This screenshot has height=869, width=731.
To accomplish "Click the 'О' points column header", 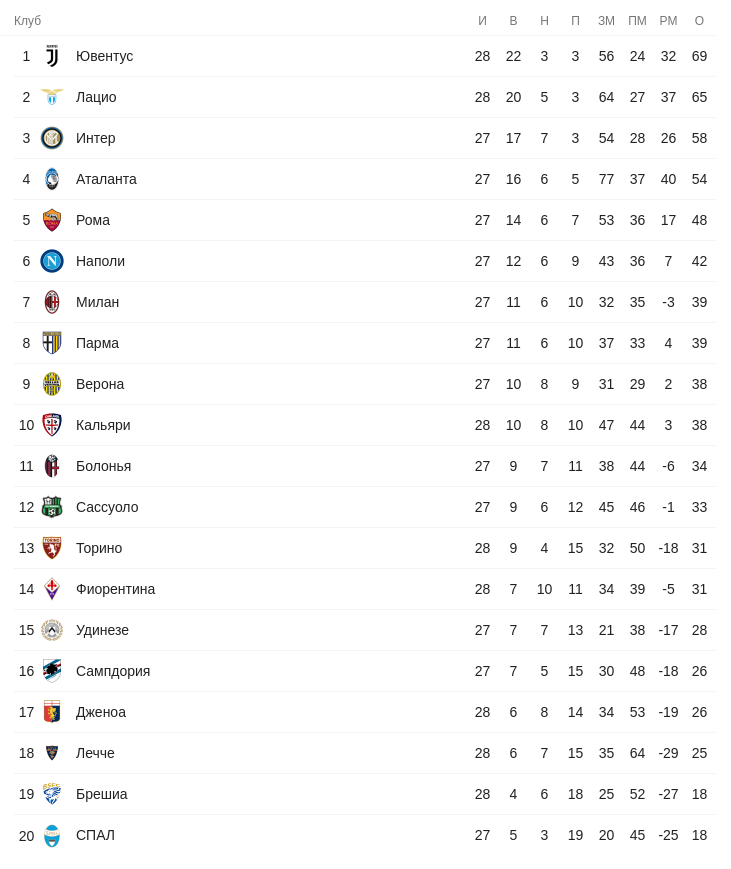I will 699,21.
